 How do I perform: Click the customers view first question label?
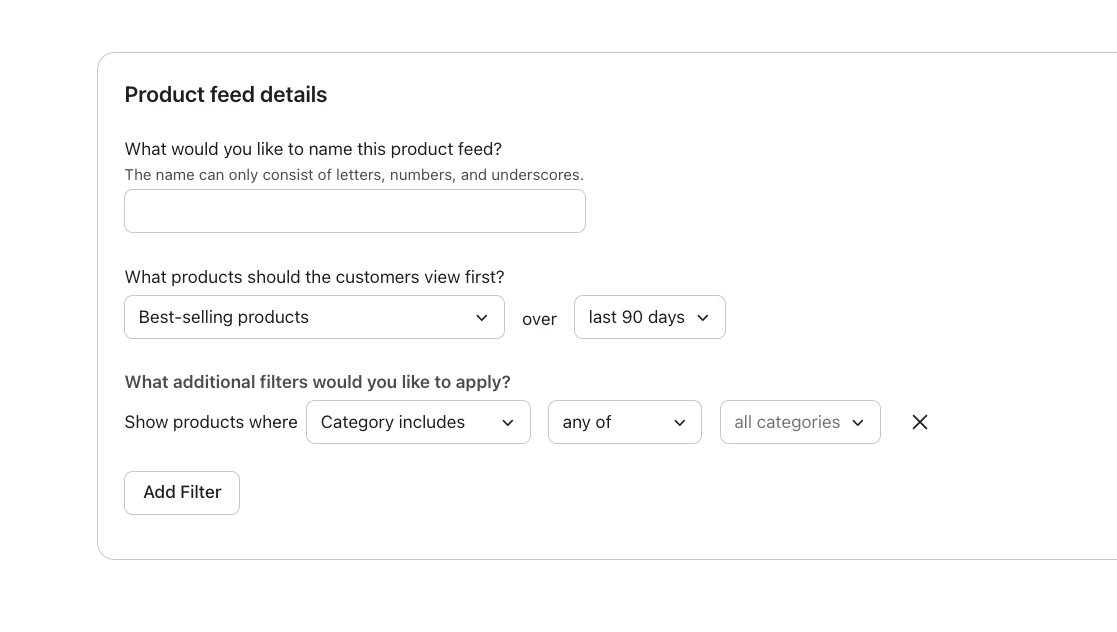click(x=314, y=277)
